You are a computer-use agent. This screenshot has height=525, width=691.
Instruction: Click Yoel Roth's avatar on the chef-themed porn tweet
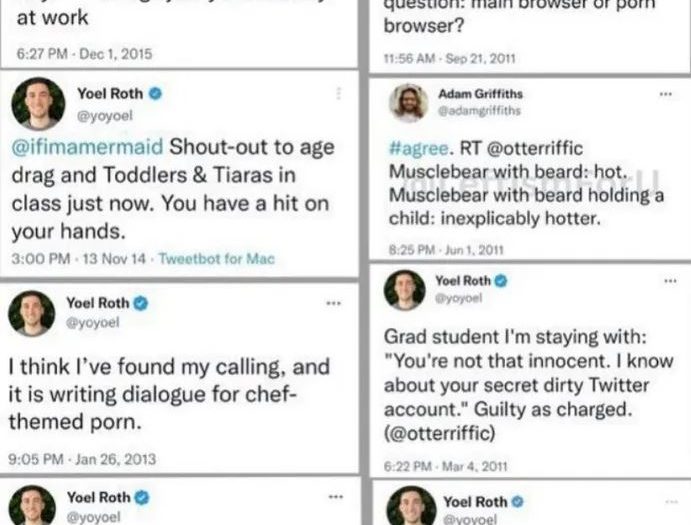(32, 312)
